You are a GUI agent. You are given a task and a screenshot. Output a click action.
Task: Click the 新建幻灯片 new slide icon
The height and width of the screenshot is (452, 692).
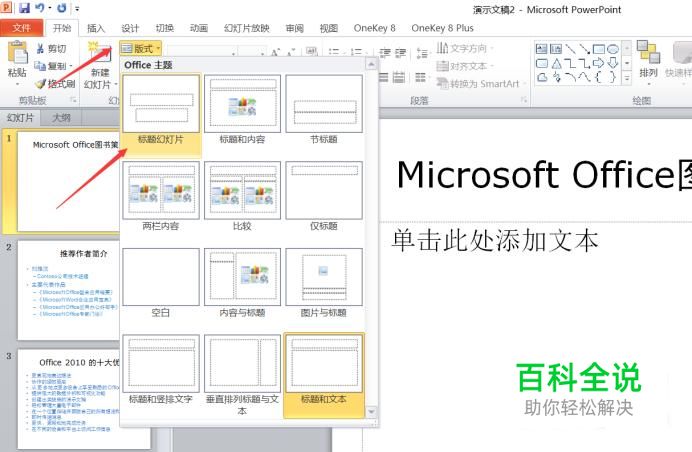coord(100,53)
